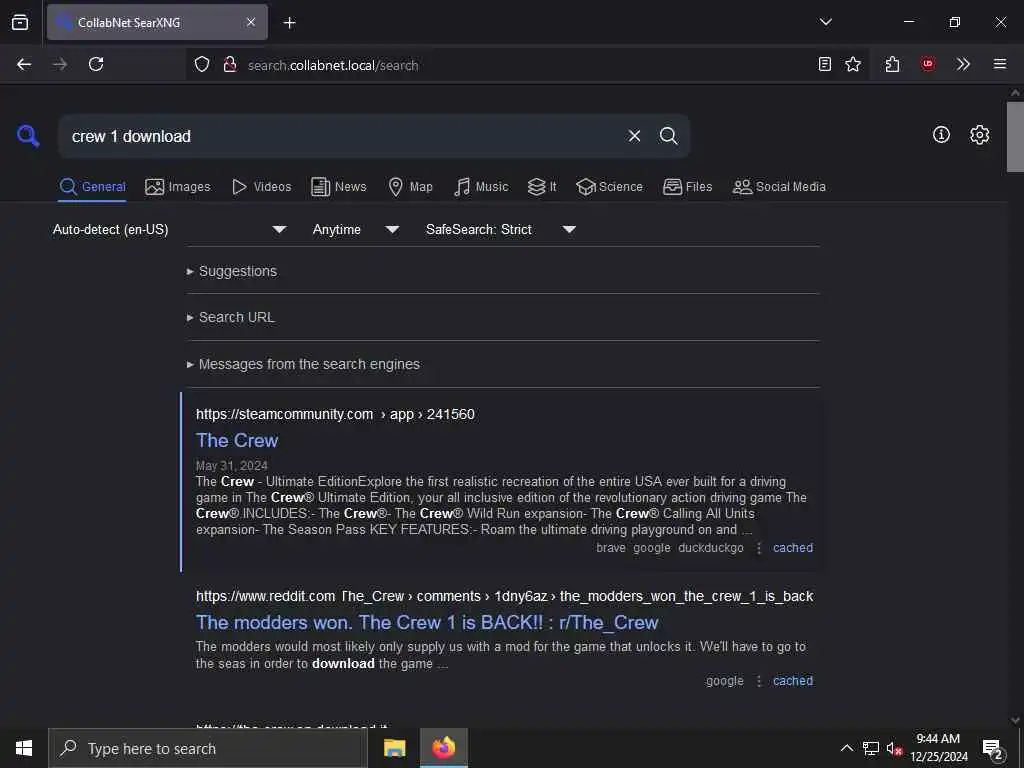Show hidden system tray icons
This screenshot has height=768, width=1024.
point(846,748)
